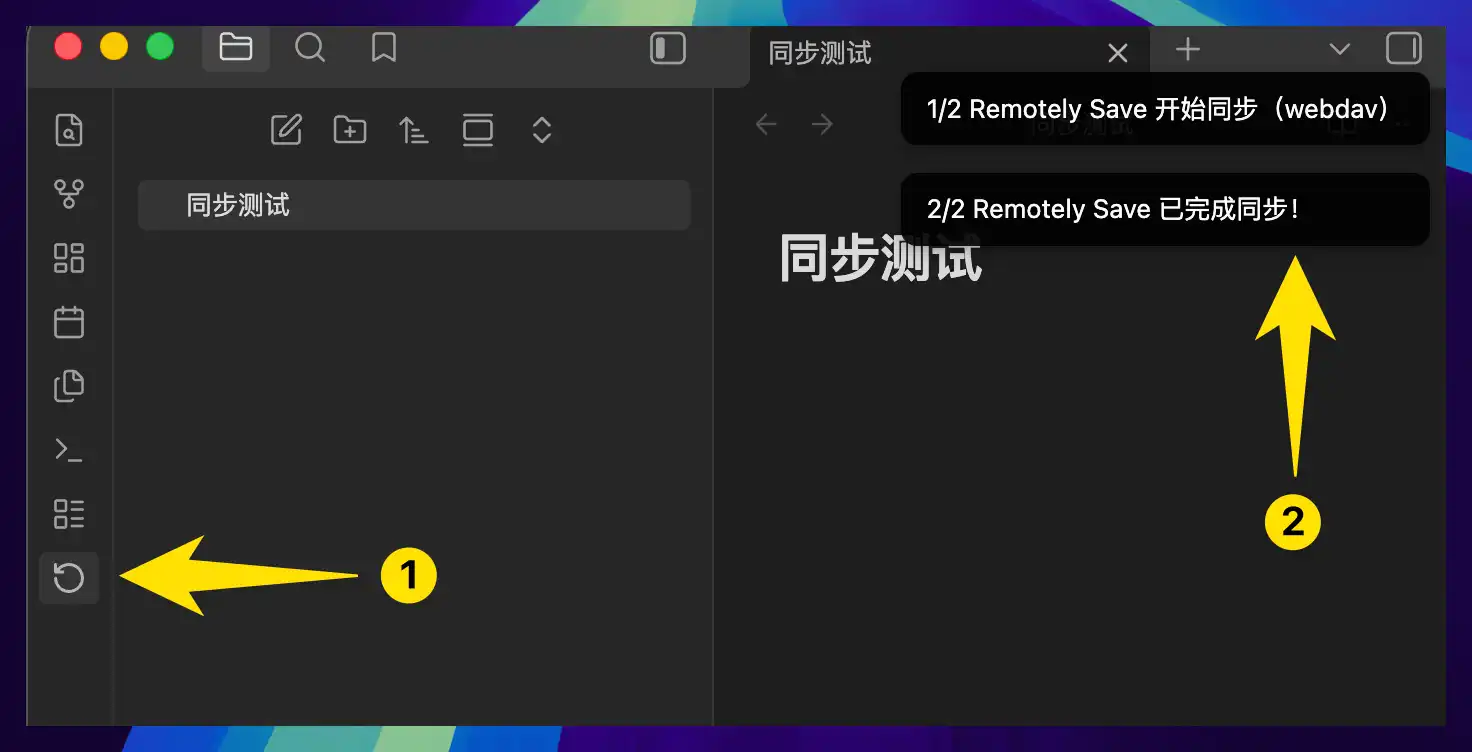Dismiss the 已完成同步 notification
This screenshot has width=1472, height=752.
(x=1165, y=209)
